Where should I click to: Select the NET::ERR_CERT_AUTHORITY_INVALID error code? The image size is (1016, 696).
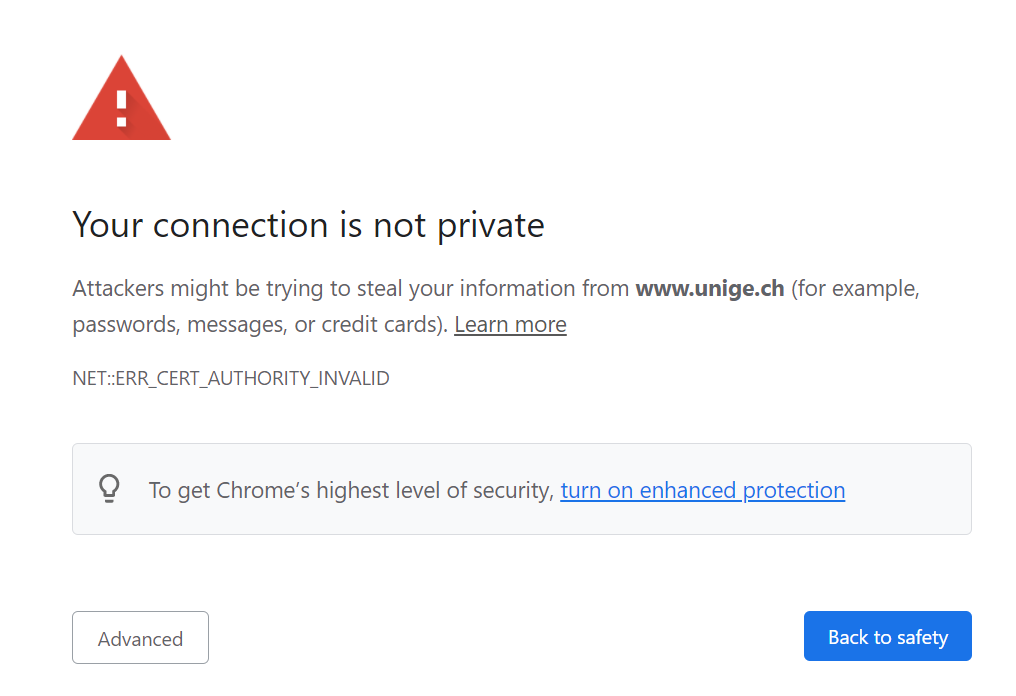click(230, 378)
